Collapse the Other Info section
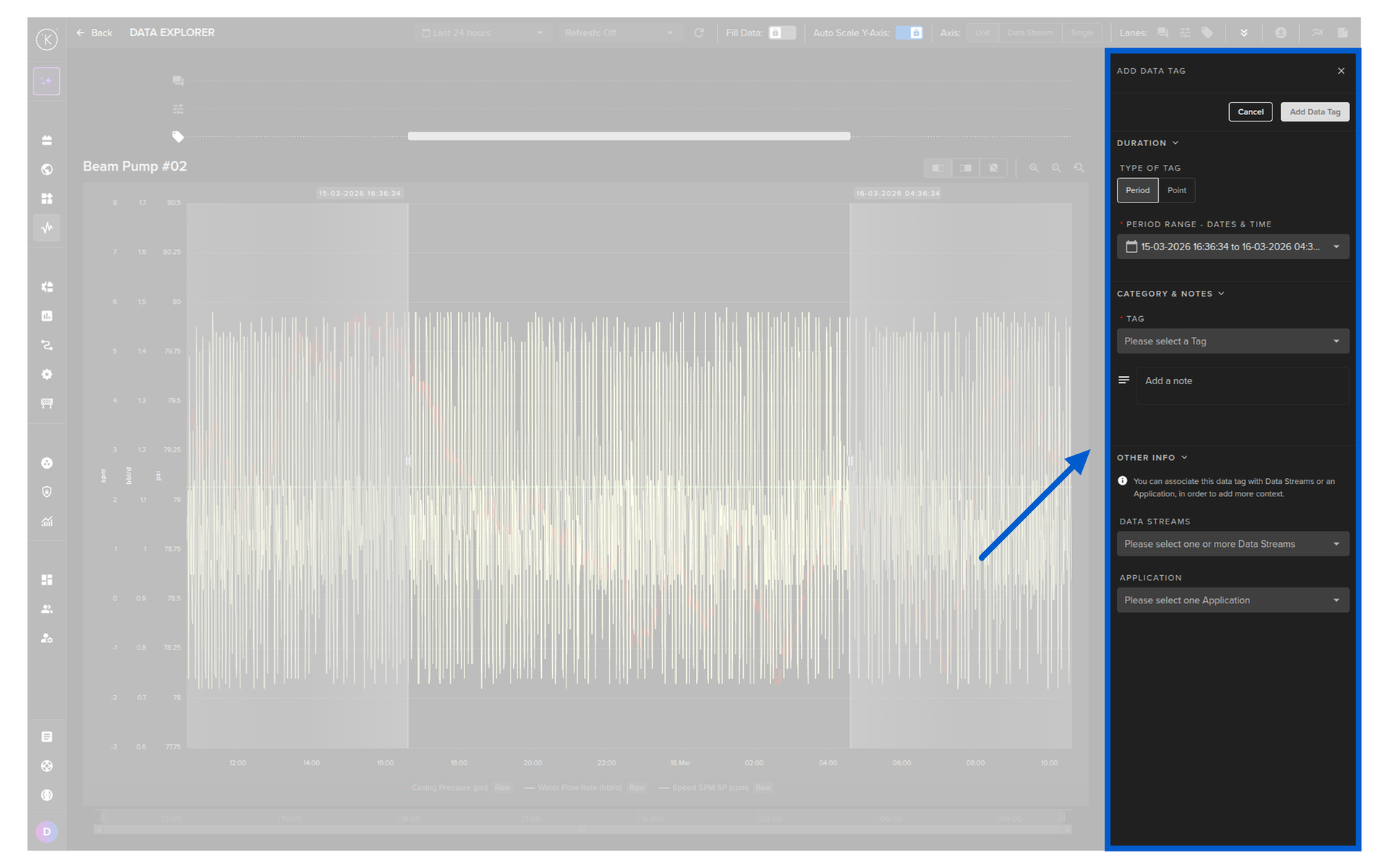Screen dimensions: 1389x868 (1152, 458)
